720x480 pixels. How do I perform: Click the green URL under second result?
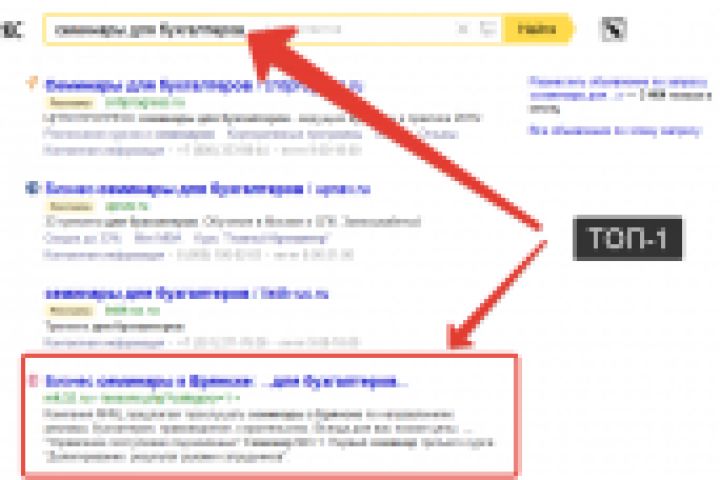point(127,206)
